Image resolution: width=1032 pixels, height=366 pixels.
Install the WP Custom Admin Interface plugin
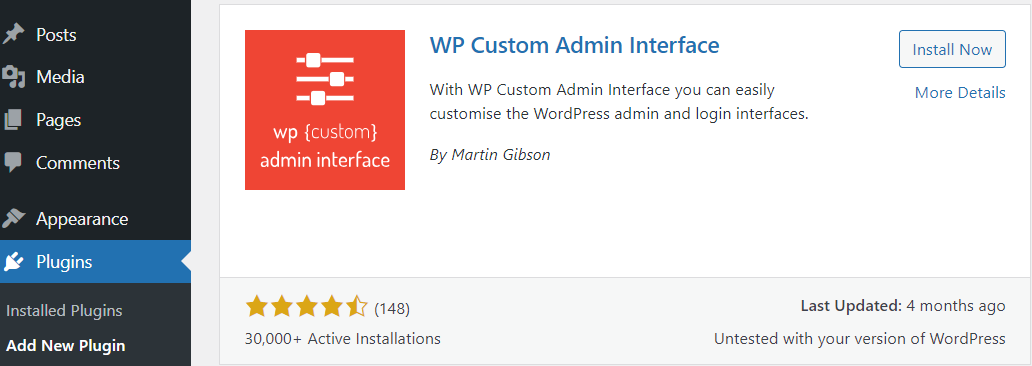(x=952, y=49)
